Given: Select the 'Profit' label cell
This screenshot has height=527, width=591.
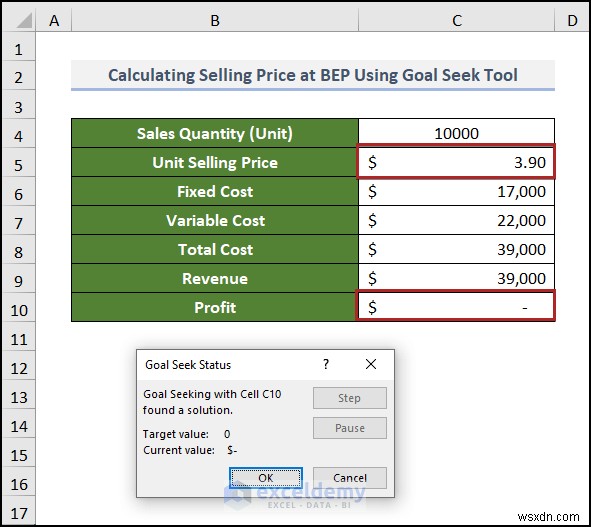Looking at the screenshot, I should point(215,307).
